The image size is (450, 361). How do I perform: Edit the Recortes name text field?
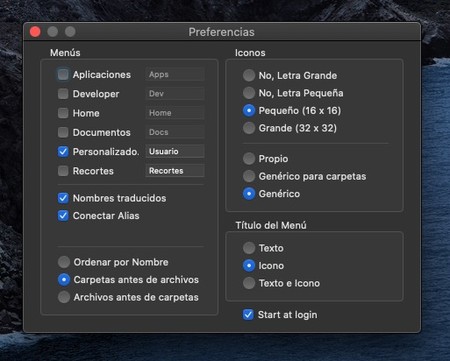pos(175,171)
